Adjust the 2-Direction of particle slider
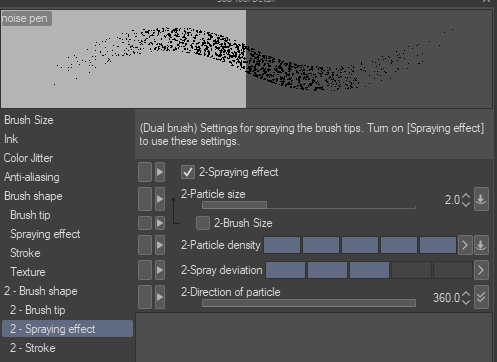 point(309,303)
